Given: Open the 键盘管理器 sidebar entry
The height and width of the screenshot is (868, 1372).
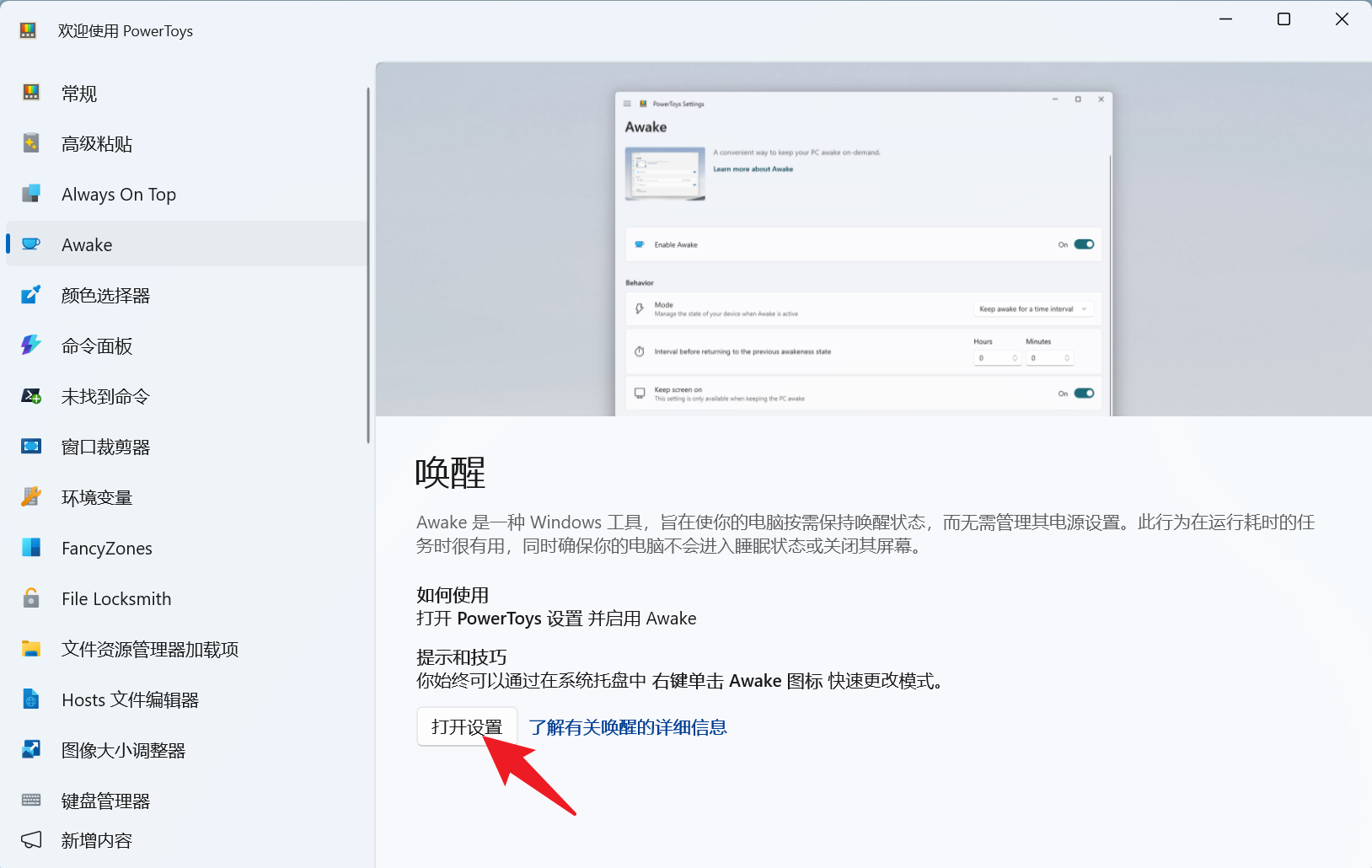Looking at the screenshot, I should click(x=186, y=801).
